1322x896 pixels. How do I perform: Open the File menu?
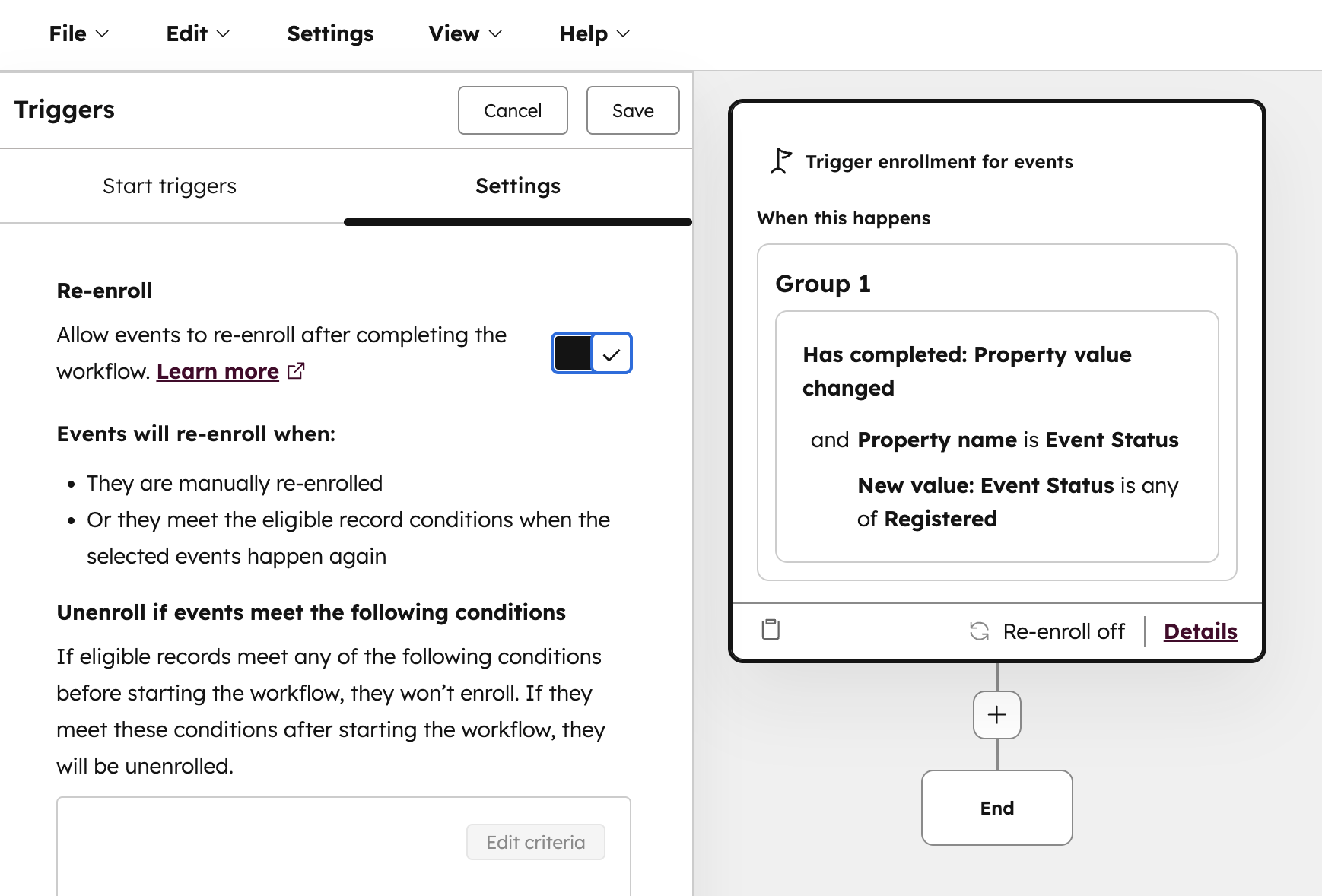coord(79,33)
